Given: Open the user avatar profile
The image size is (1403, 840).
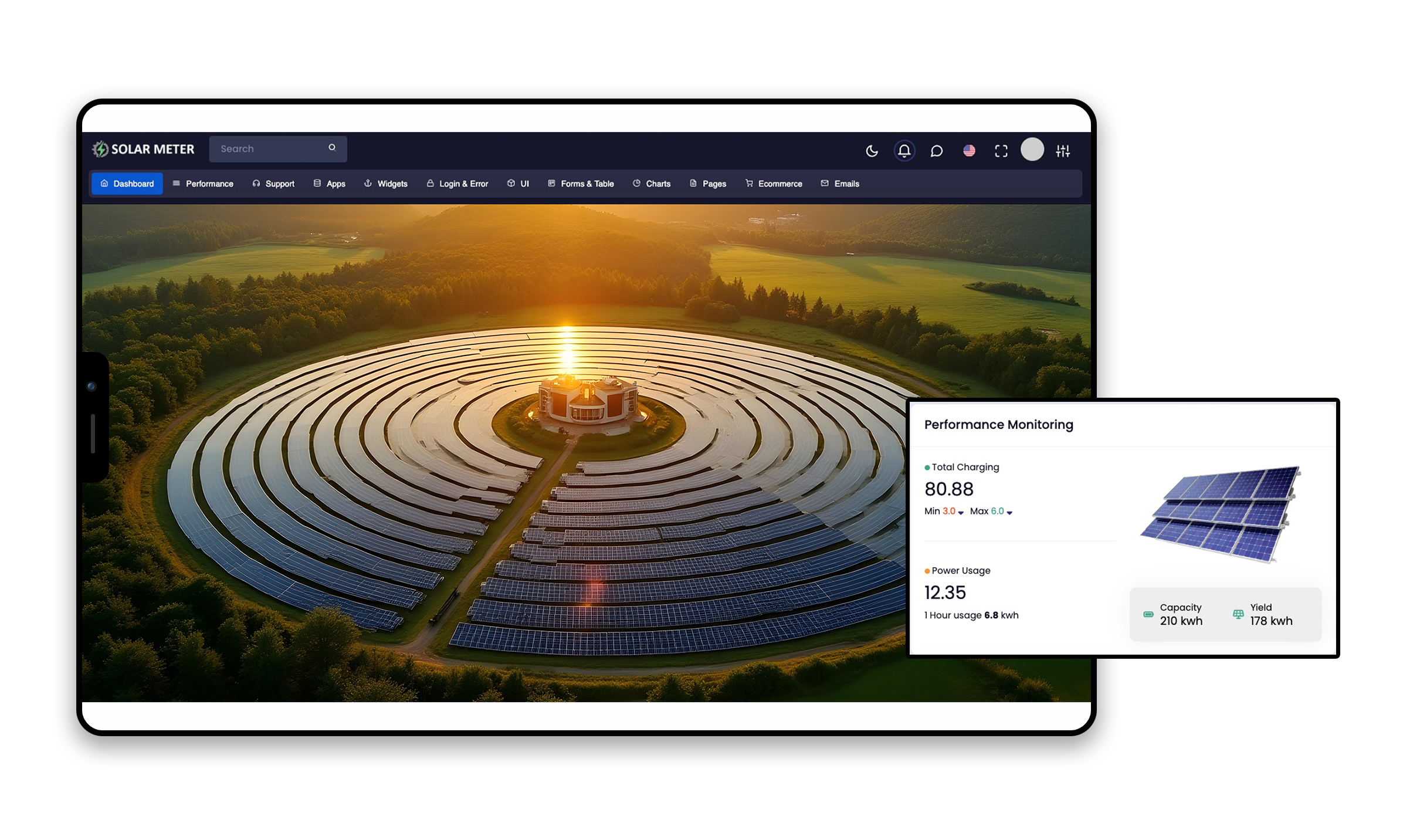Looking at the screenshot, I should [1032, 150].
